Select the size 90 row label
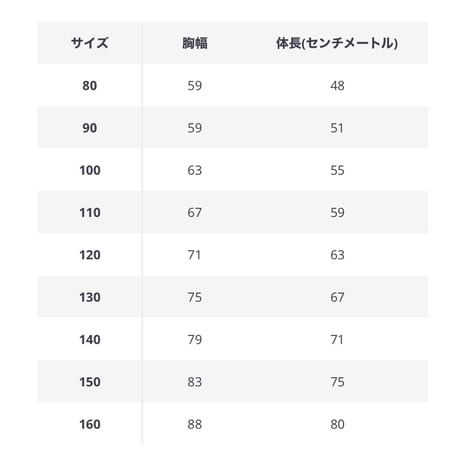The width and height of the screenshot is (460, 460). click(x=90, y=128)
